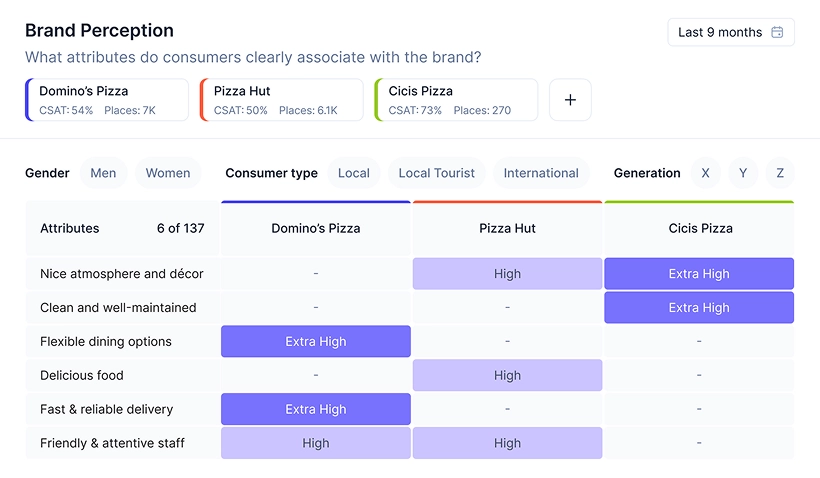820x478 pixels.
Task: Click Cicis Pizza column header
Action: [699, 228]
